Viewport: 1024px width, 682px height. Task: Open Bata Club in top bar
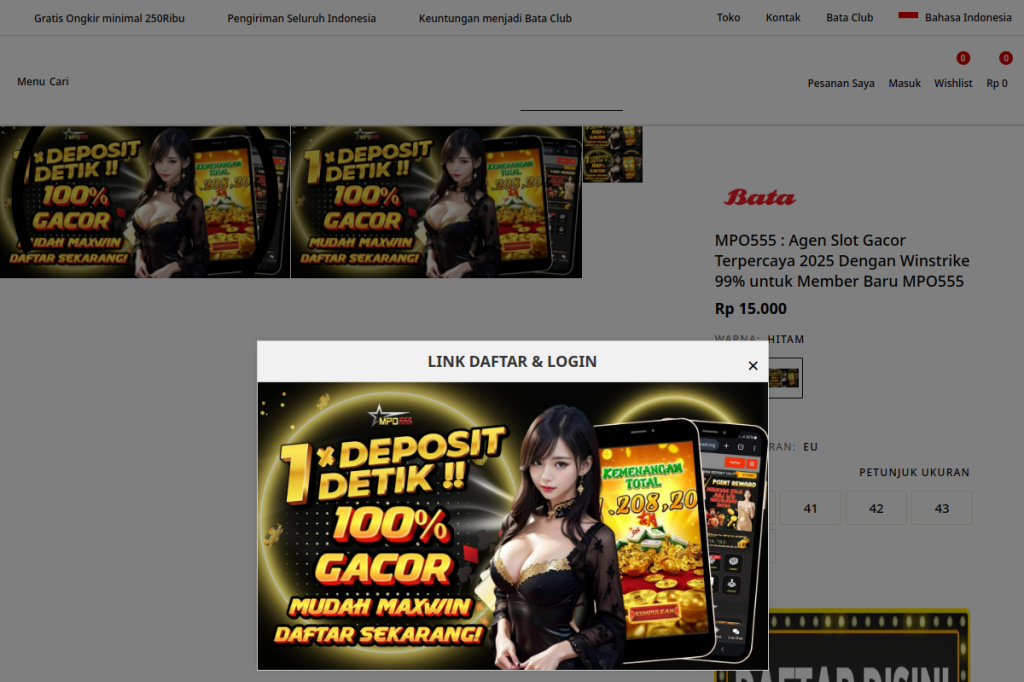point(849,18)
